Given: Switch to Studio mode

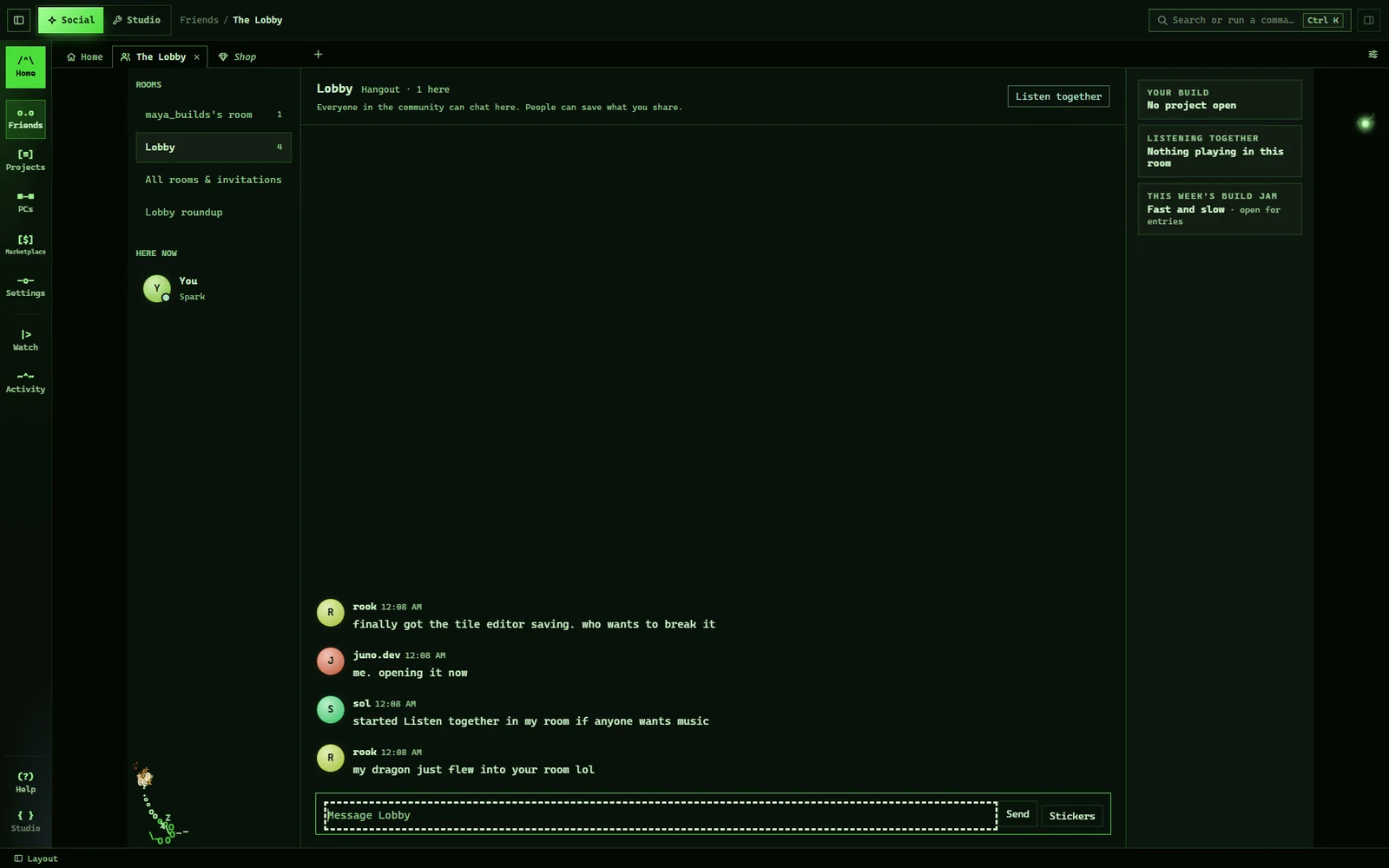Looking at the screenshot, I should tap(136, 20).
